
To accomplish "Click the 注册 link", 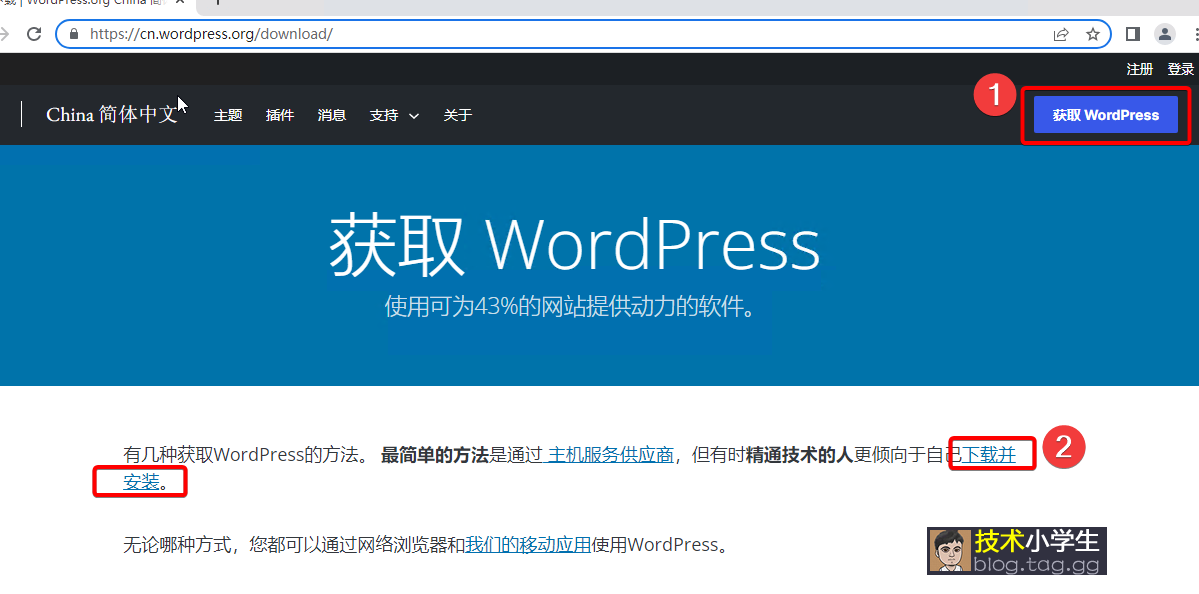I will click(1139, 69).
